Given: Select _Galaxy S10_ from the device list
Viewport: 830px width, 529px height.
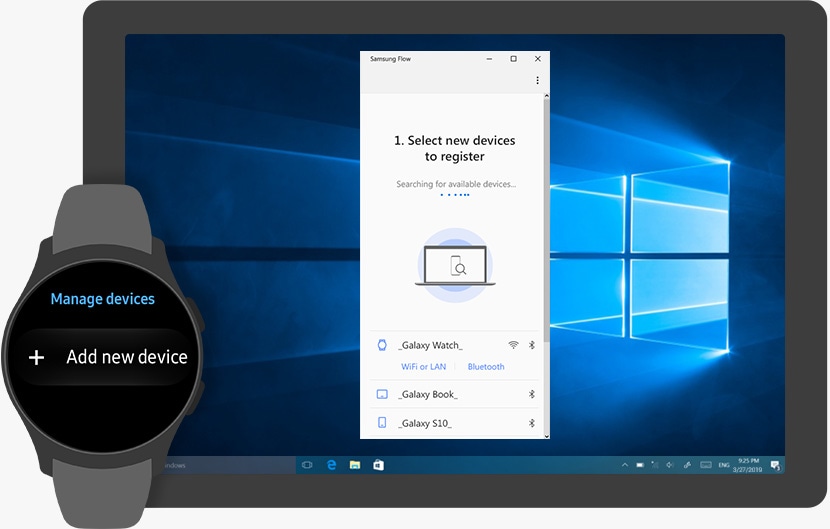Looking at the screenshot, I should coord(425,423).
